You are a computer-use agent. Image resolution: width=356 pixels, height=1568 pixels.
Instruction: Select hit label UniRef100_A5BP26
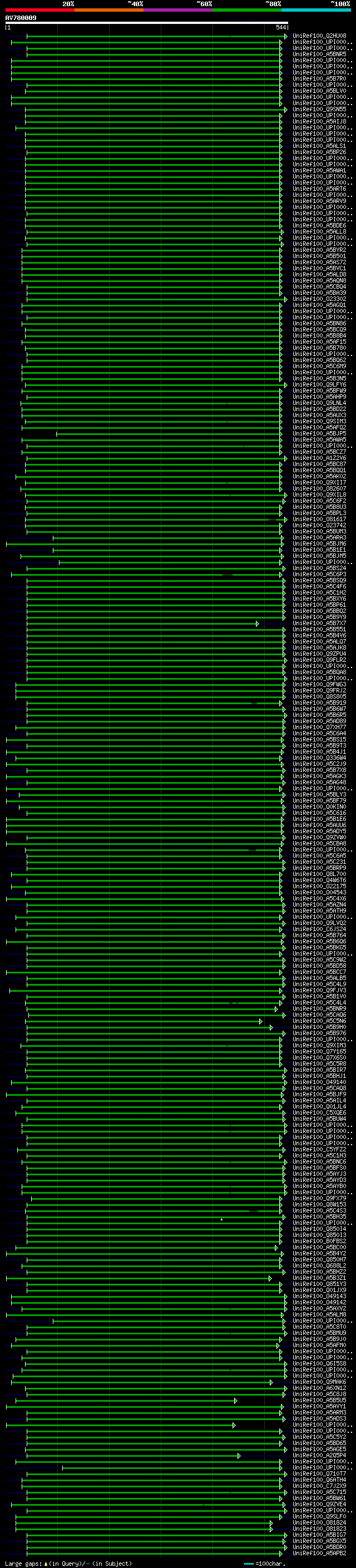(319, 152)
